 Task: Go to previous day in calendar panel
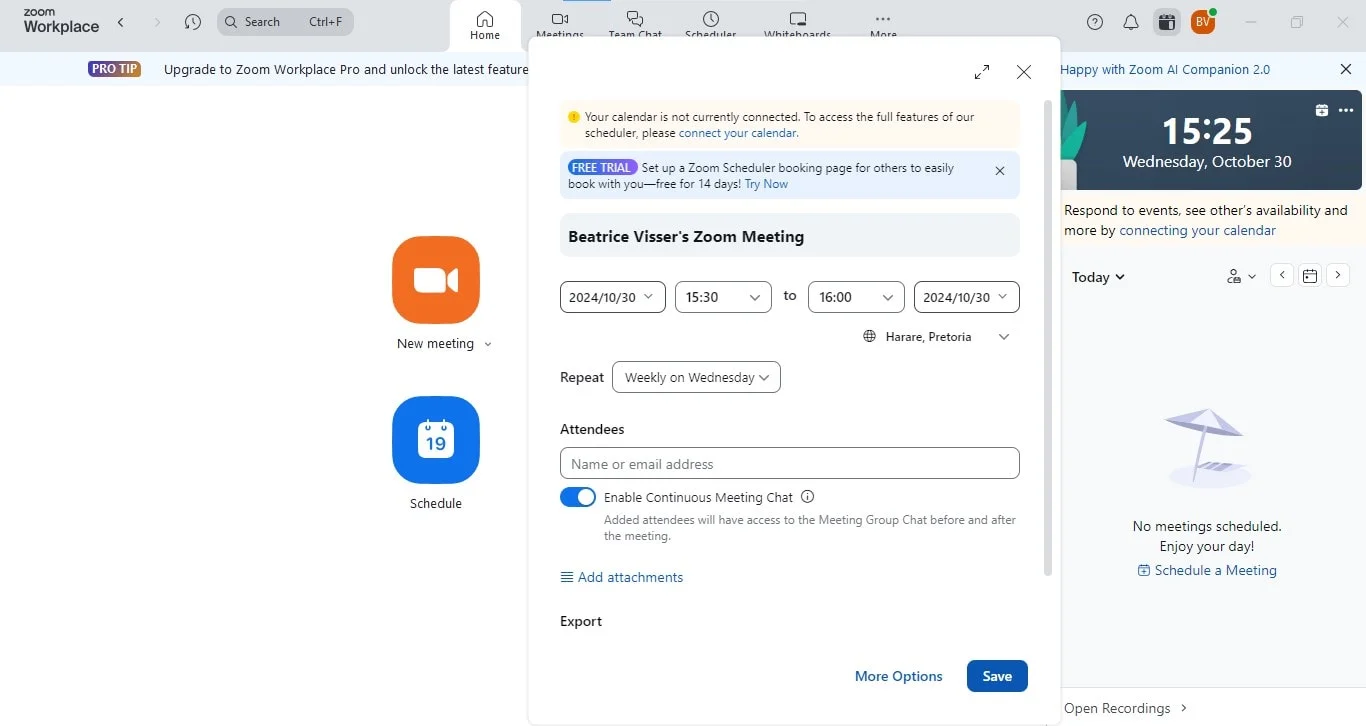(1282, 276)
